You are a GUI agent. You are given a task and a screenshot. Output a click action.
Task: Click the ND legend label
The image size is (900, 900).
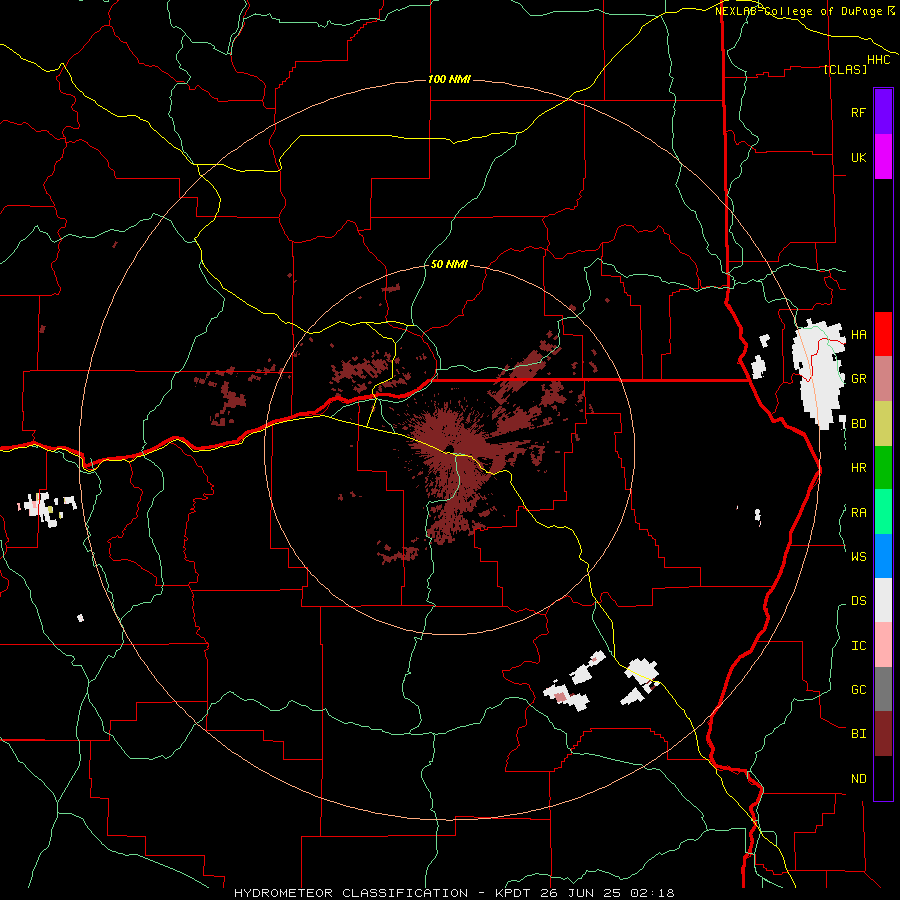click(x=859, y=779)
